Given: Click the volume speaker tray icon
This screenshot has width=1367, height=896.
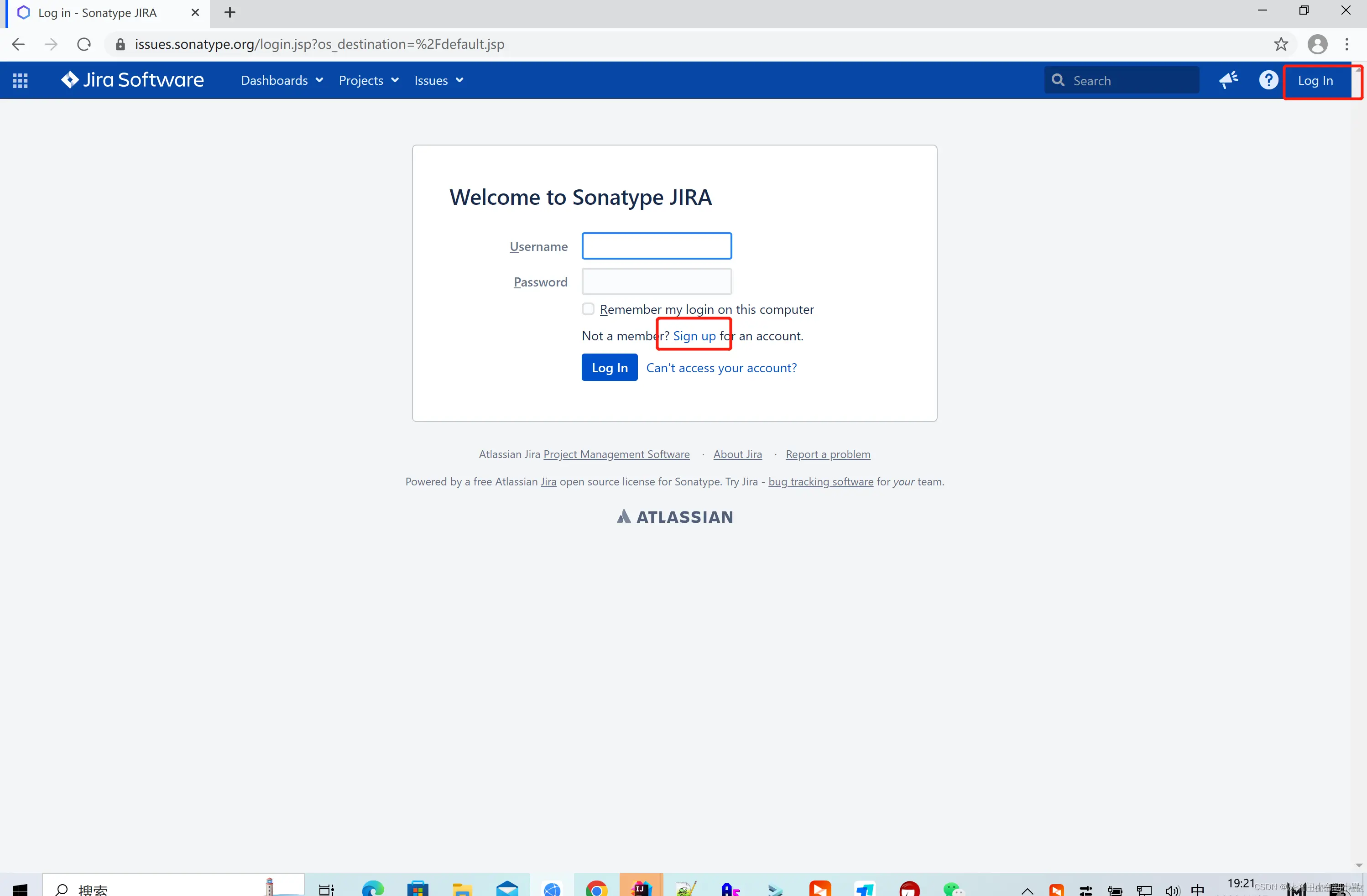Looking at the screenshot, I should pyautogui.click(x=1172, y=890).
